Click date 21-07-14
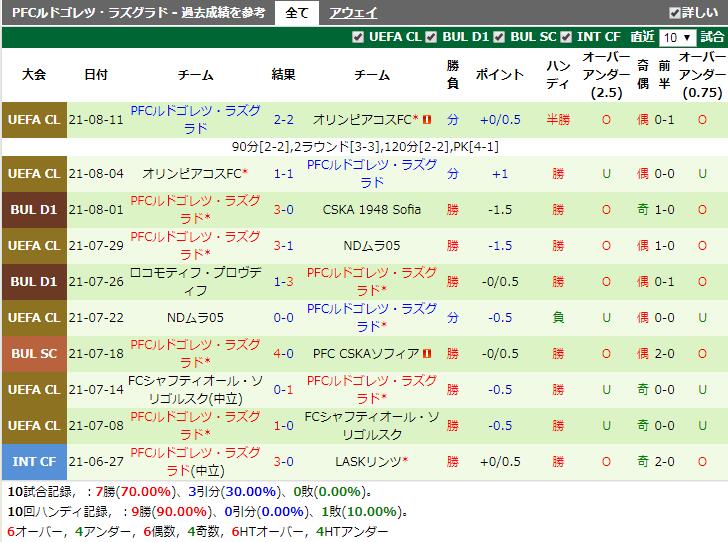 96,390
